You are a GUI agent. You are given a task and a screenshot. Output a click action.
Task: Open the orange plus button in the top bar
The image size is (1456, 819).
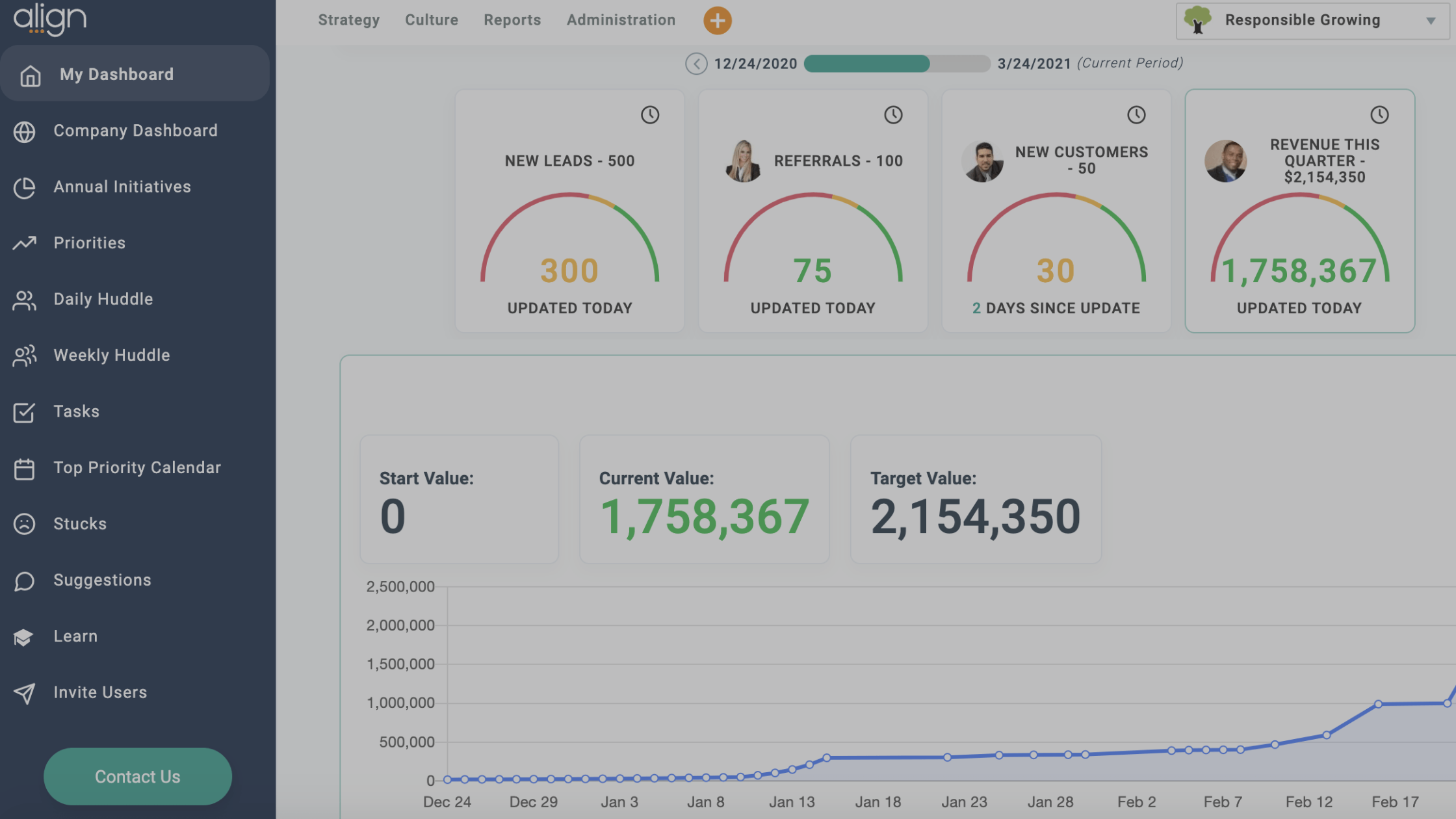(717, 20)
